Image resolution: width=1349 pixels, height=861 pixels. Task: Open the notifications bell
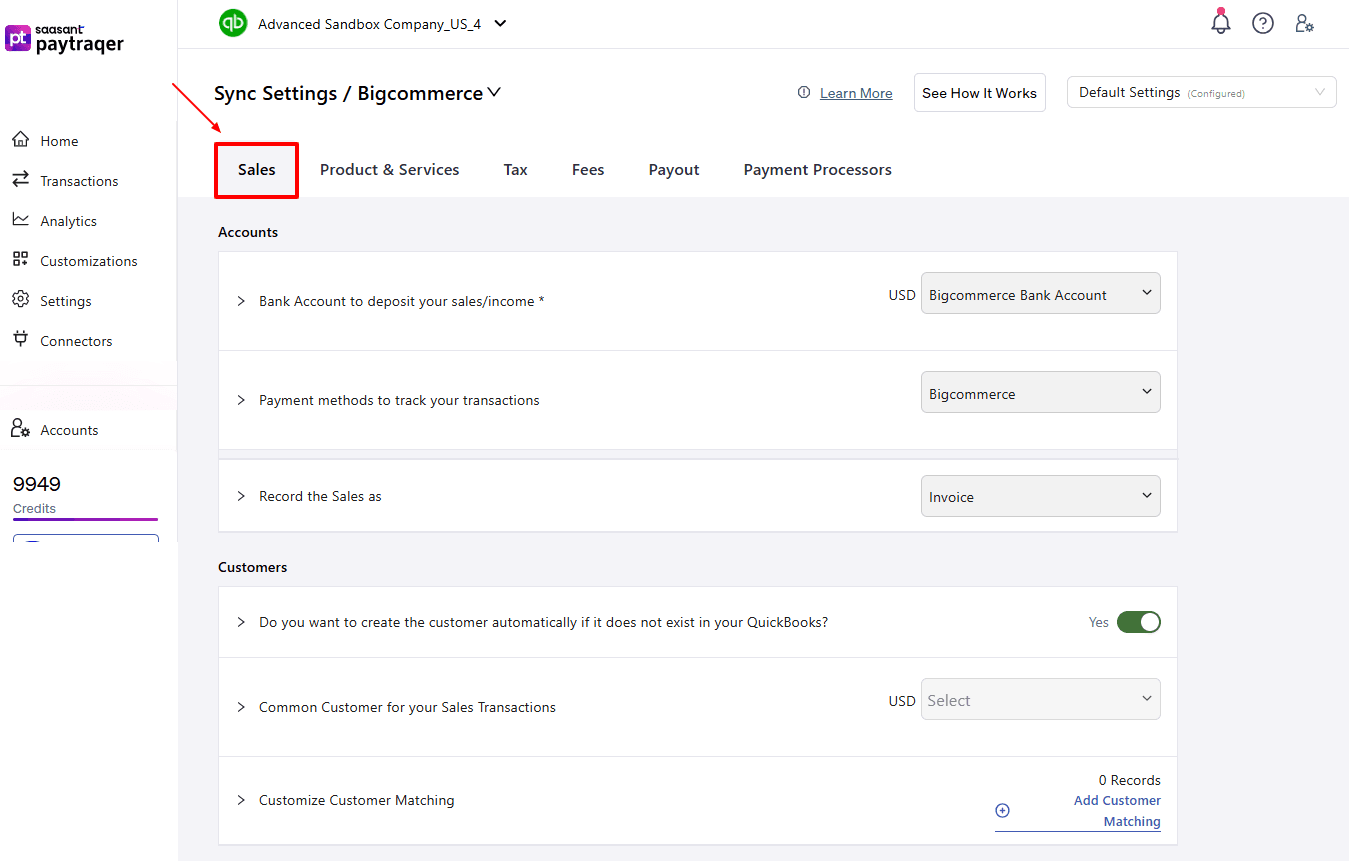[x=1221, y=22]
